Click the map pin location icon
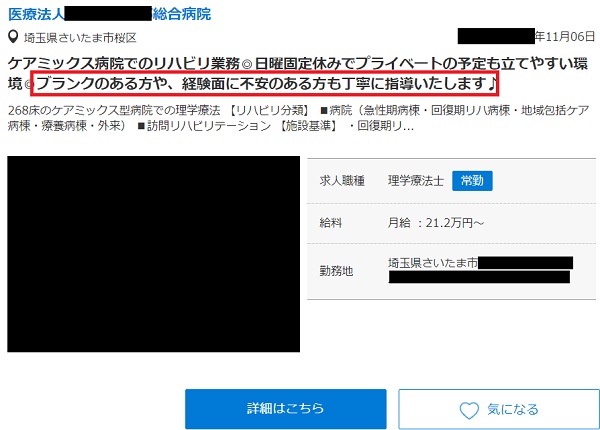This screenshot has width=600, height=430. (13, 37)
